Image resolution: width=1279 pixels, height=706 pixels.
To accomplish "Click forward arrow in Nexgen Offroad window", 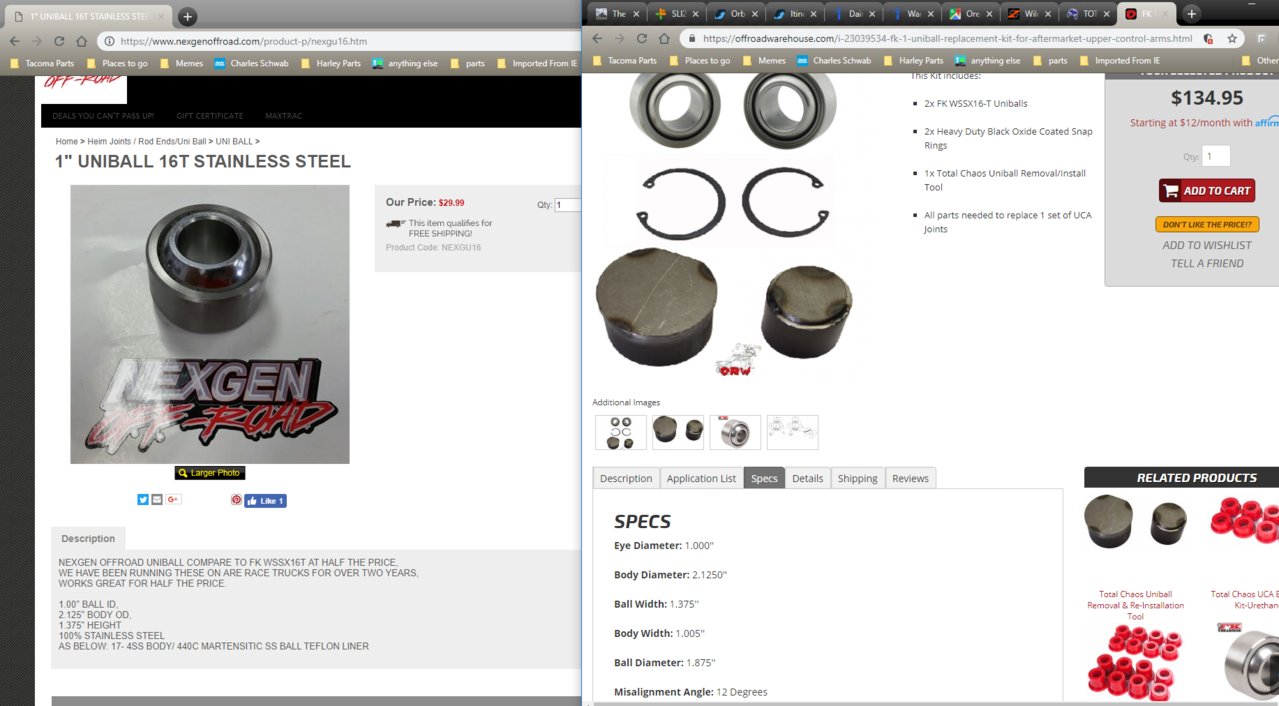I will (x=37, y=41).
